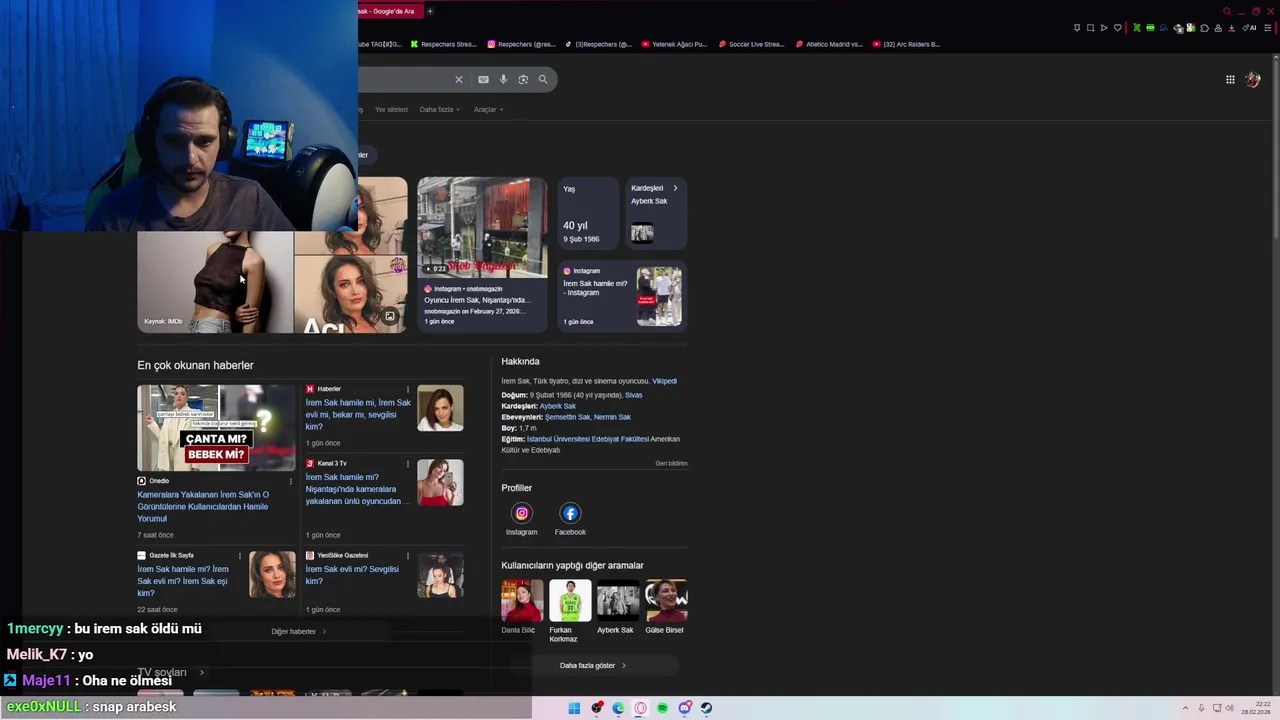Open the Google account profile avatar
This screenshot has width=1280, height=720.
pos(1253,79)
